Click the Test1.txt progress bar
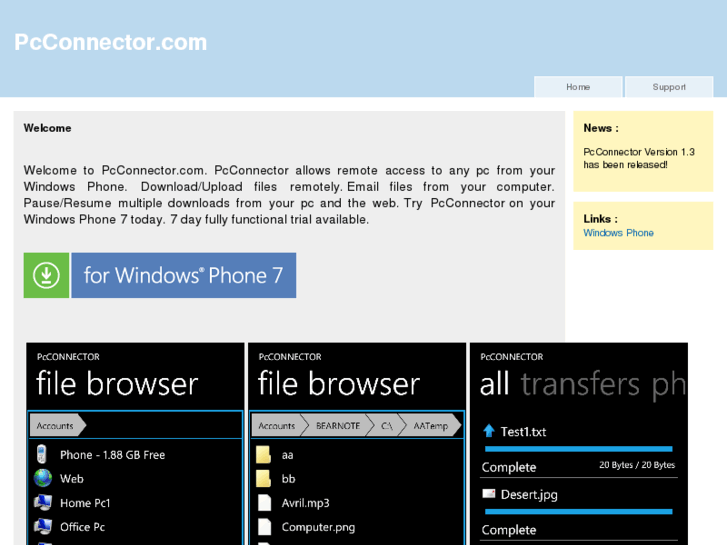 579,449
